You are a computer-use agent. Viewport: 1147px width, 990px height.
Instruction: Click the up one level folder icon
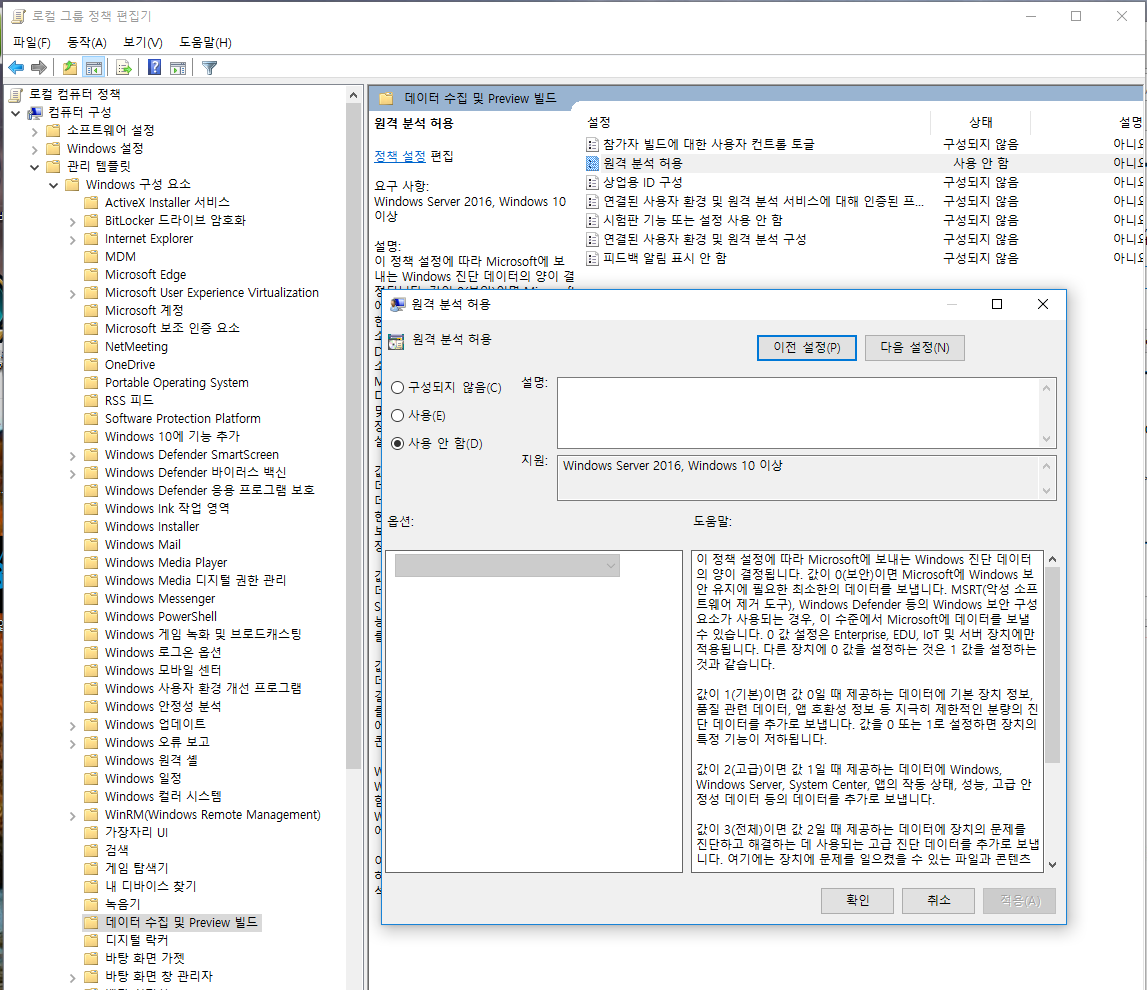tap(69, 68)
